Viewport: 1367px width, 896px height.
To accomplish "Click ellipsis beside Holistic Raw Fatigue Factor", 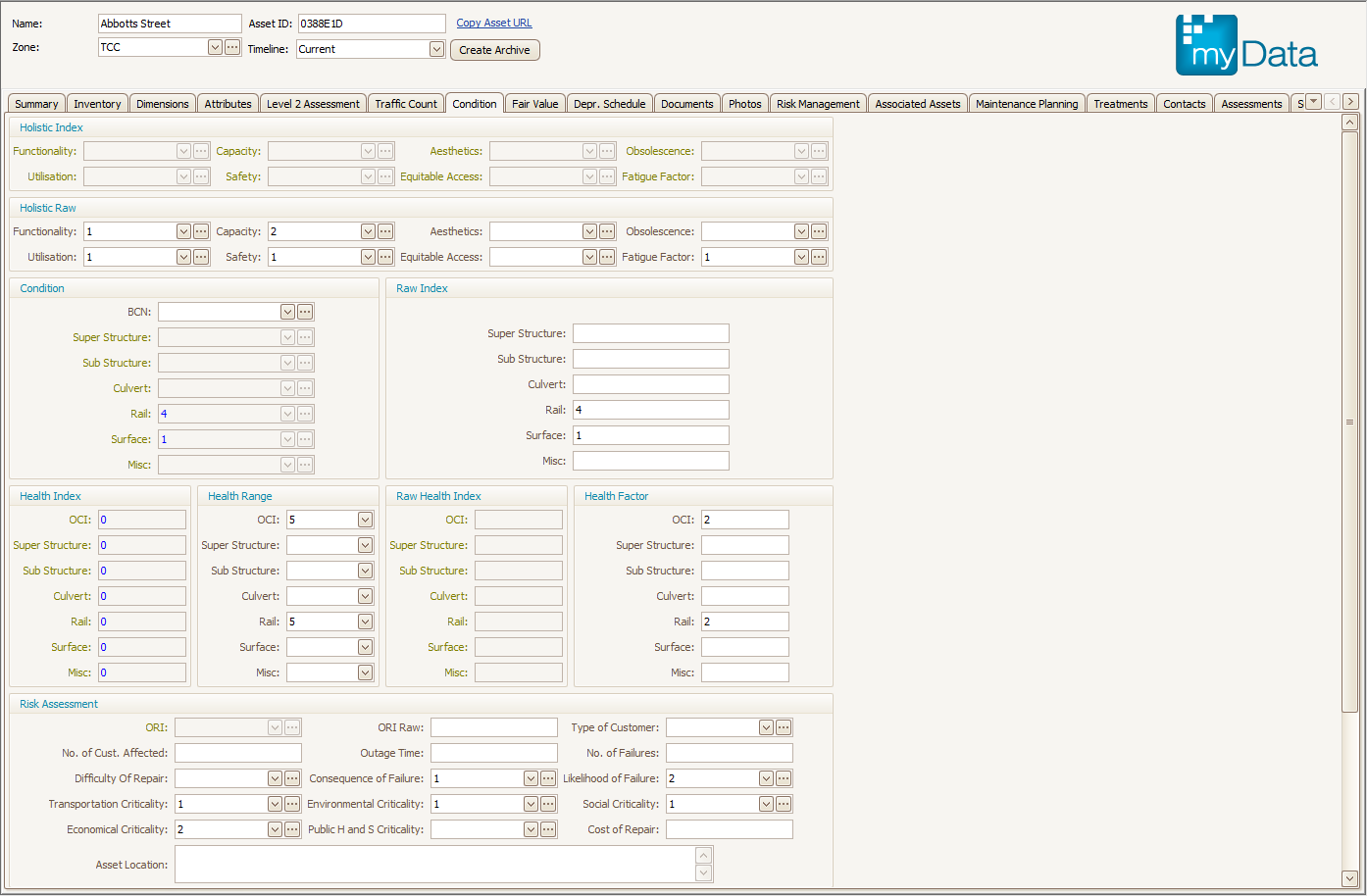I will pyautogui.click(x=819, y=257).
